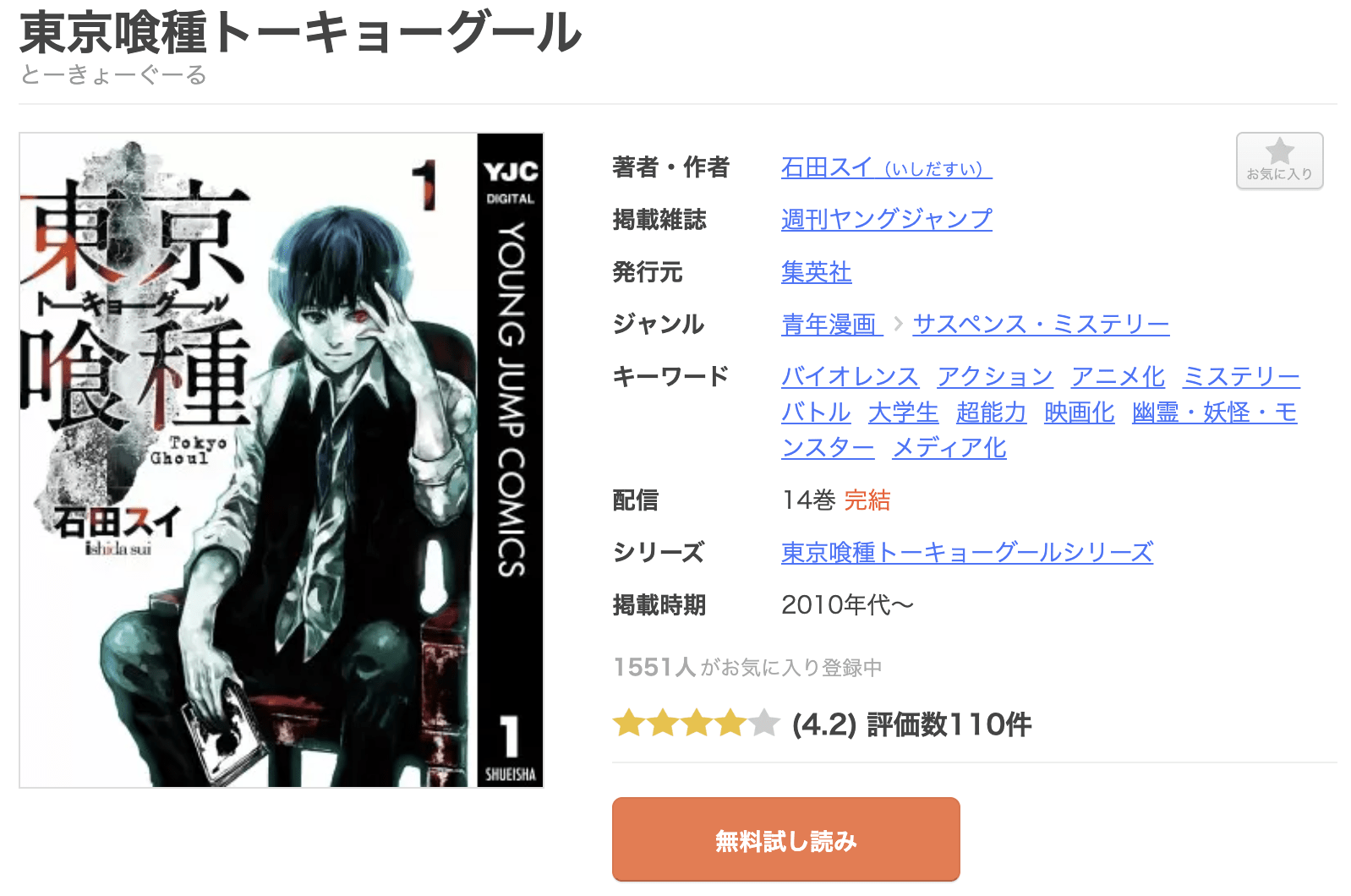
Task: Open the Tokyo Ghoul volume 1 cover
Action: pyautogui.click(x=282, y=460)
